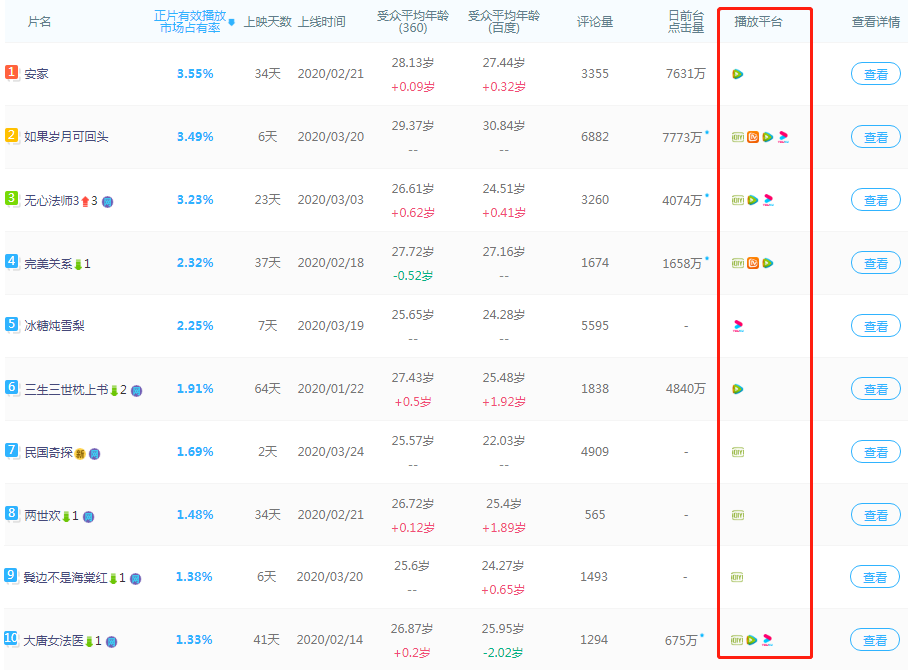Click the rank 3 badge beside 无心法师3
Screen dimensions: 908x670
pos(11,199)
